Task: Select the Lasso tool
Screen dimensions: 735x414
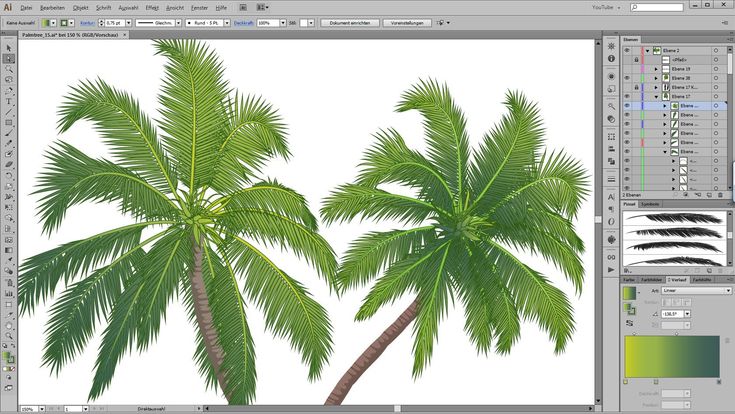Action: pyautogui.click(x=9, y=80)
